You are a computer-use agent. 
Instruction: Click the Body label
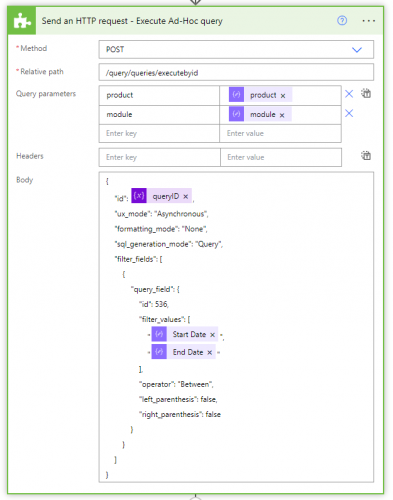(x=25, y=180)
